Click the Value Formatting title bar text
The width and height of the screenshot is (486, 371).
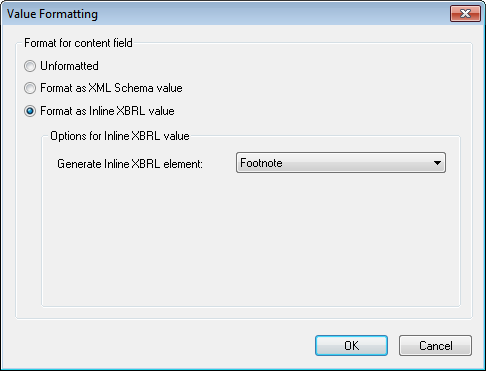click(52, 14)
